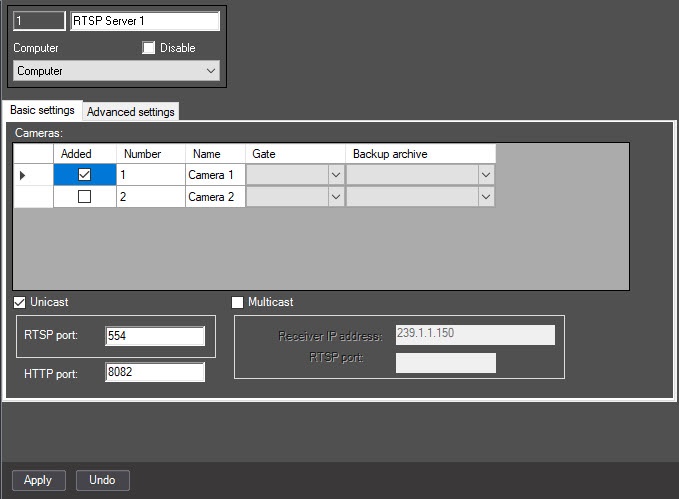Open Backup archive dropdown for Camera 2
Viewport: 679px width, 499px height.
pos(486,197)
